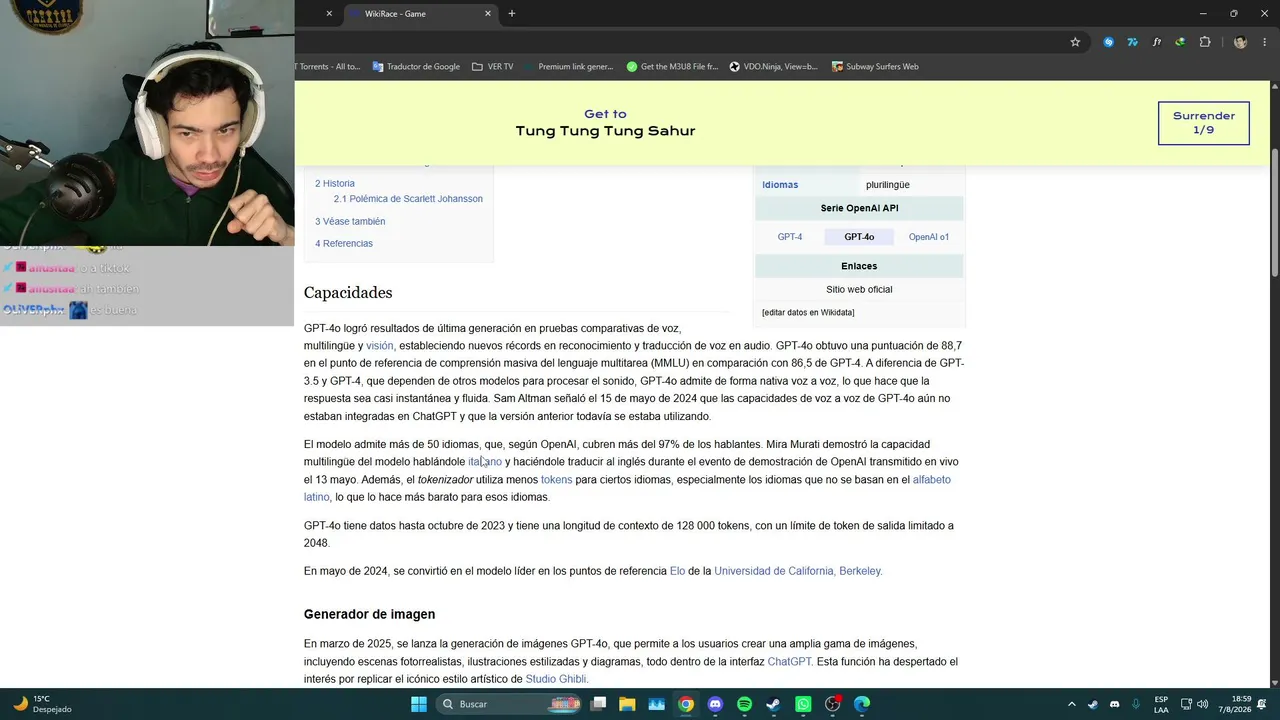
Task: Open the ESP LAA language switcher
Action: pos(1161,704)
